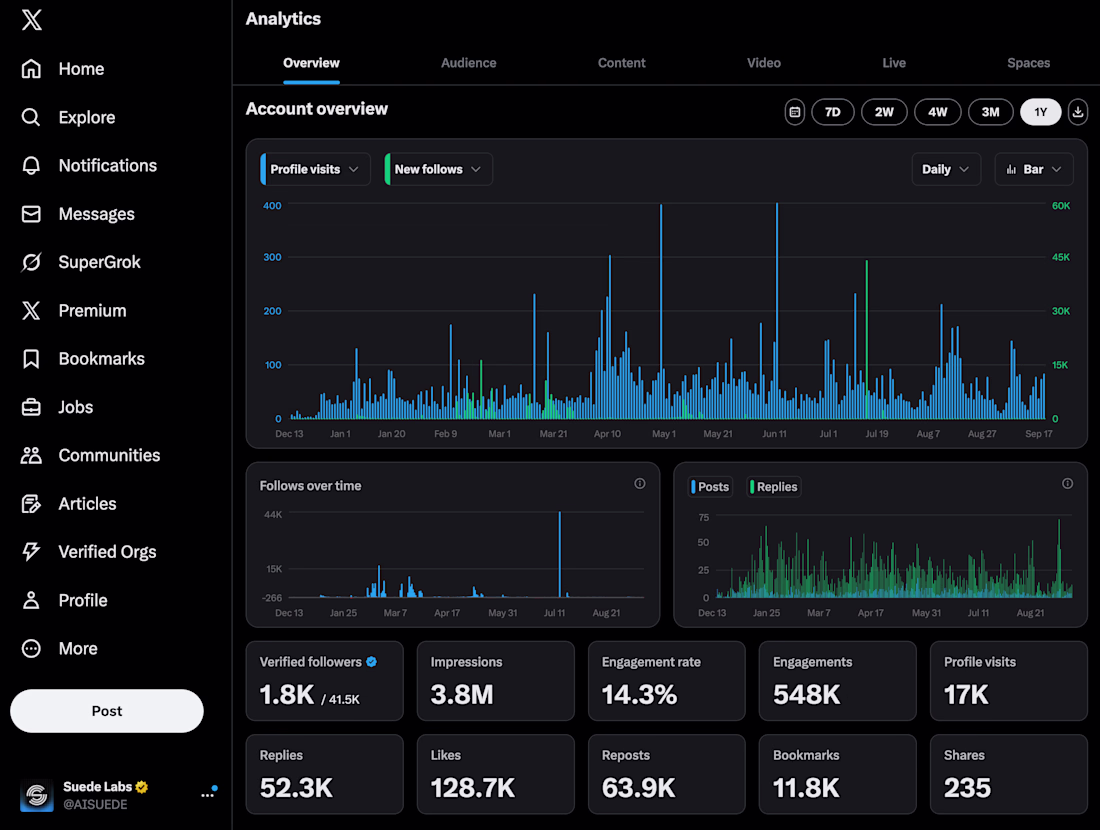The height and width of the screenshot is (830, 1100).
Task: Click the SuperGrok icon
Action: pyautogui.click(x=31, y=262)
